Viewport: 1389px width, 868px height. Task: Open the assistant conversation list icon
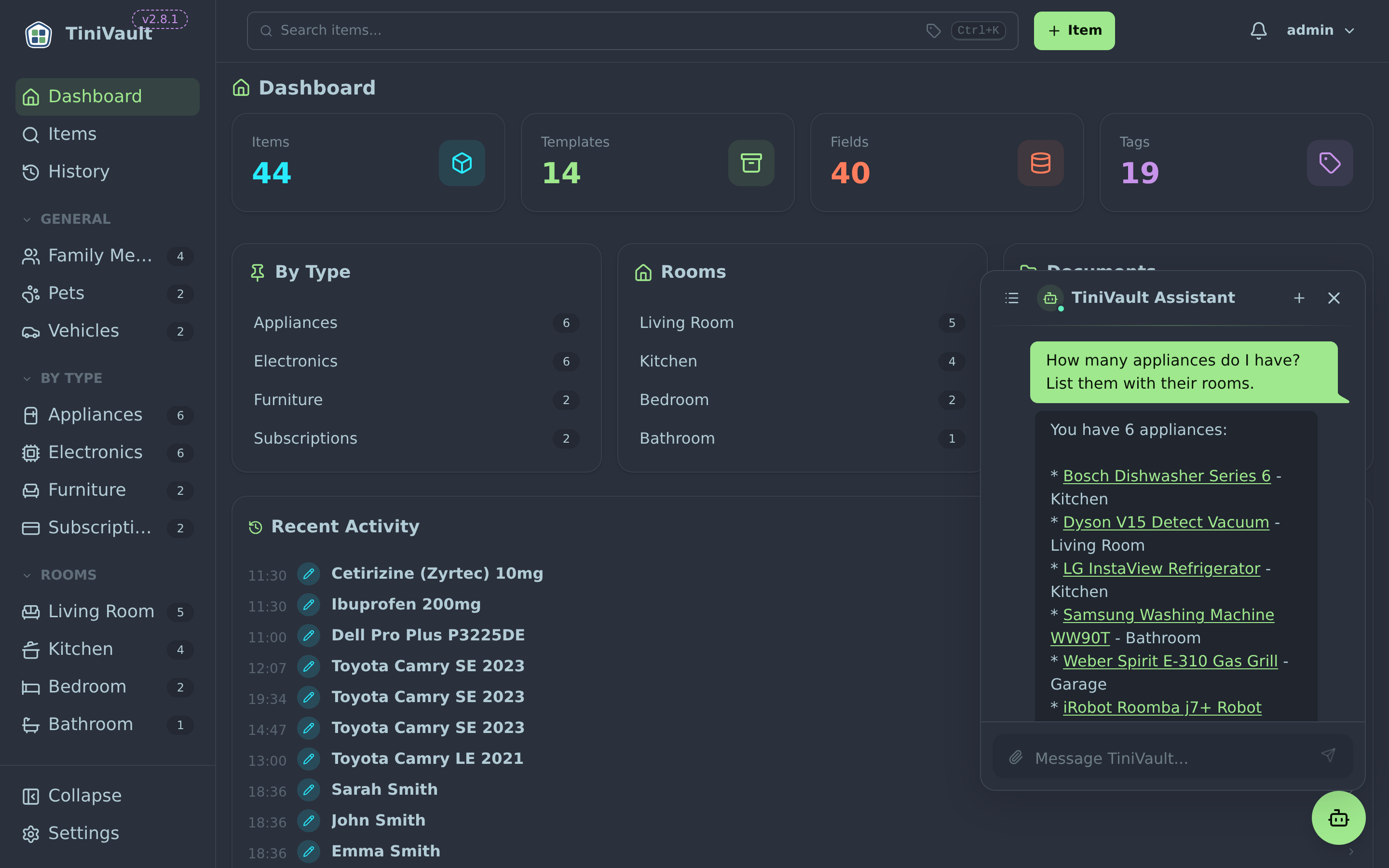point(1011,298)
